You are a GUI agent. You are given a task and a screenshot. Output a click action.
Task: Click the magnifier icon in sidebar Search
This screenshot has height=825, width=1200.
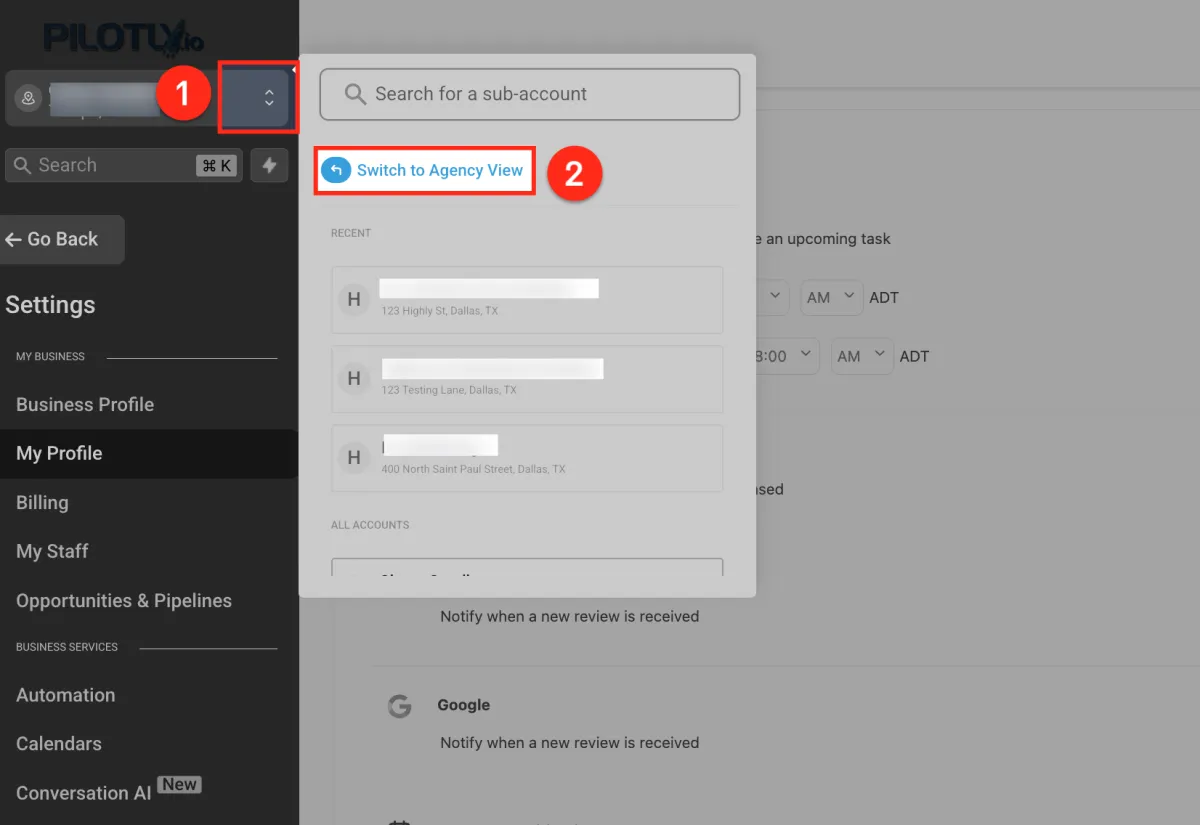22,166
